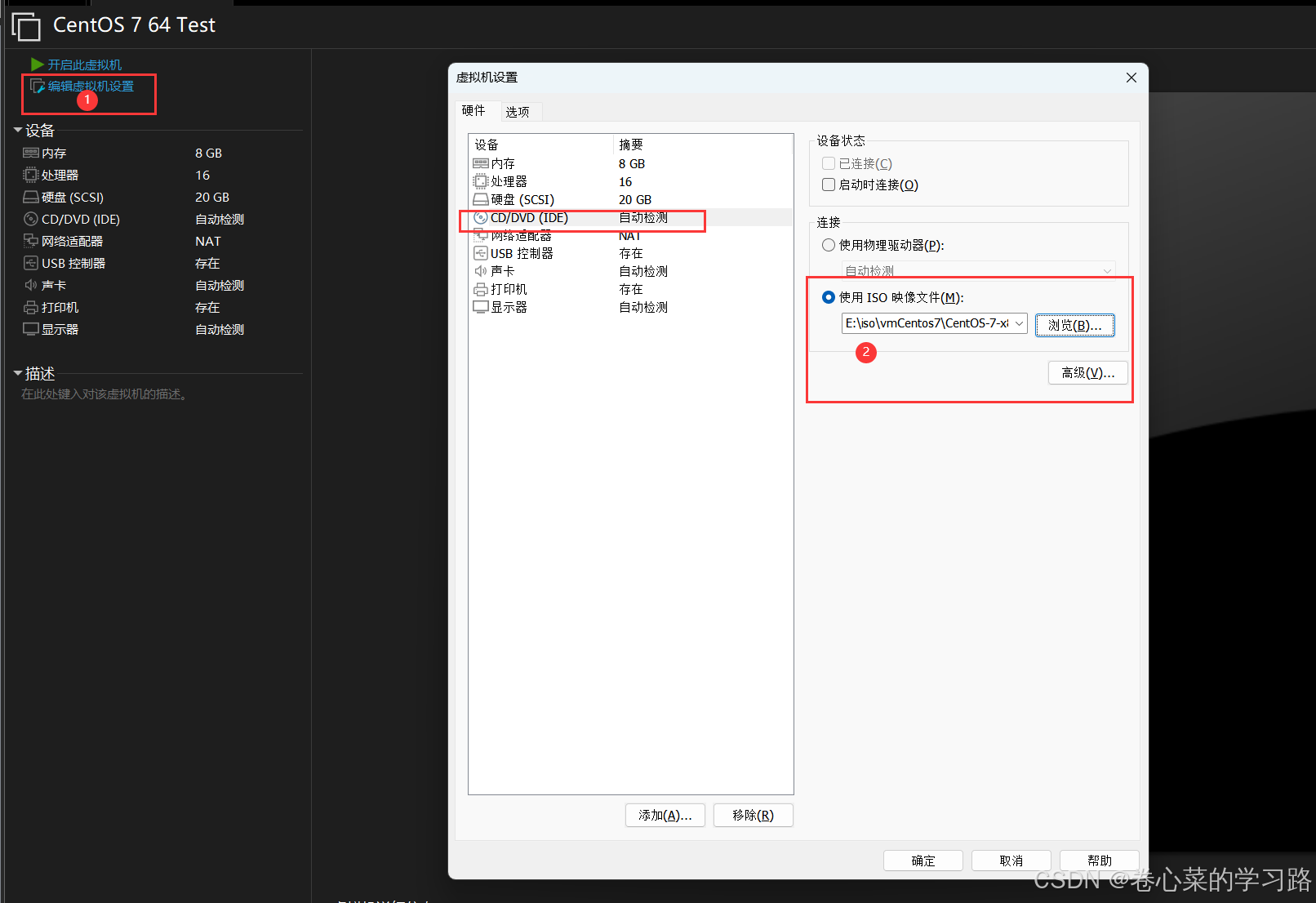This screenshot has width=1316, height=903.
Task: Select 显示器 row text in dialog list
Action: pos(509,307)
